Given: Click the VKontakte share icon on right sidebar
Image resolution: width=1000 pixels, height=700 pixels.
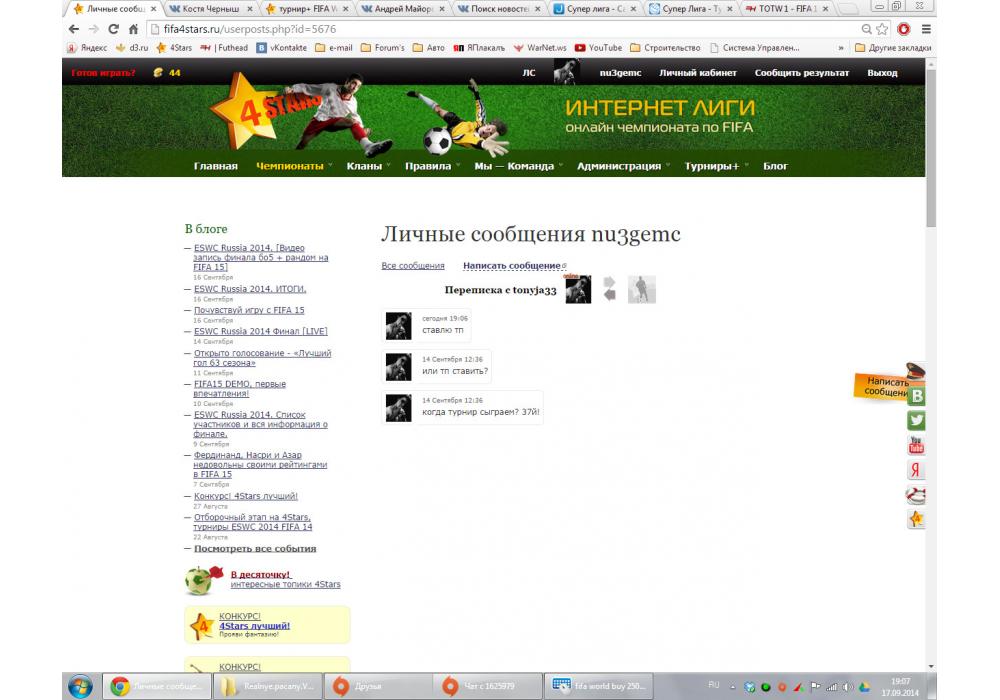Looking at the screenshot, I should (x=916, y=396).
